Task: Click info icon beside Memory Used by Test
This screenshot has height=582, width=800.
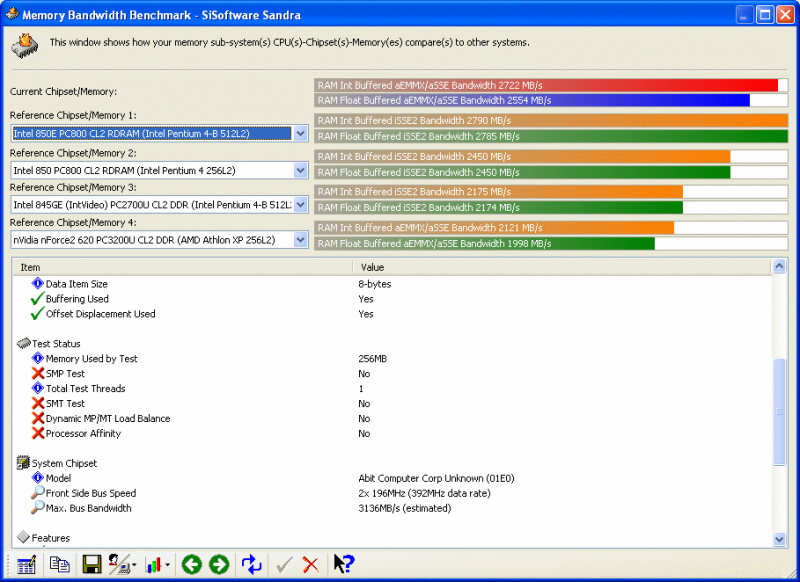Action: [38, 358]
